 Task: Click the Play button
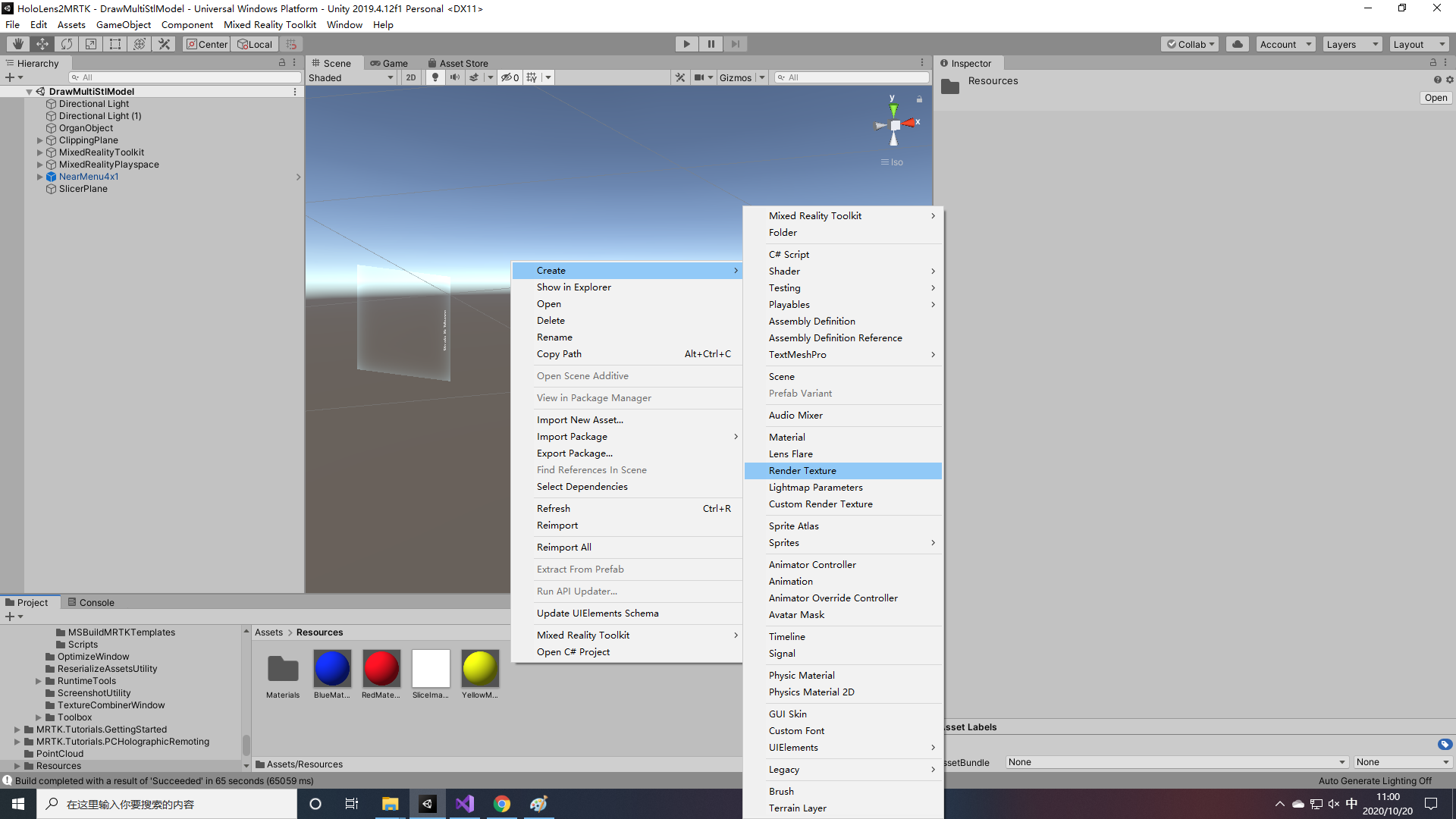pyautogui.click(x=686, y=44)
